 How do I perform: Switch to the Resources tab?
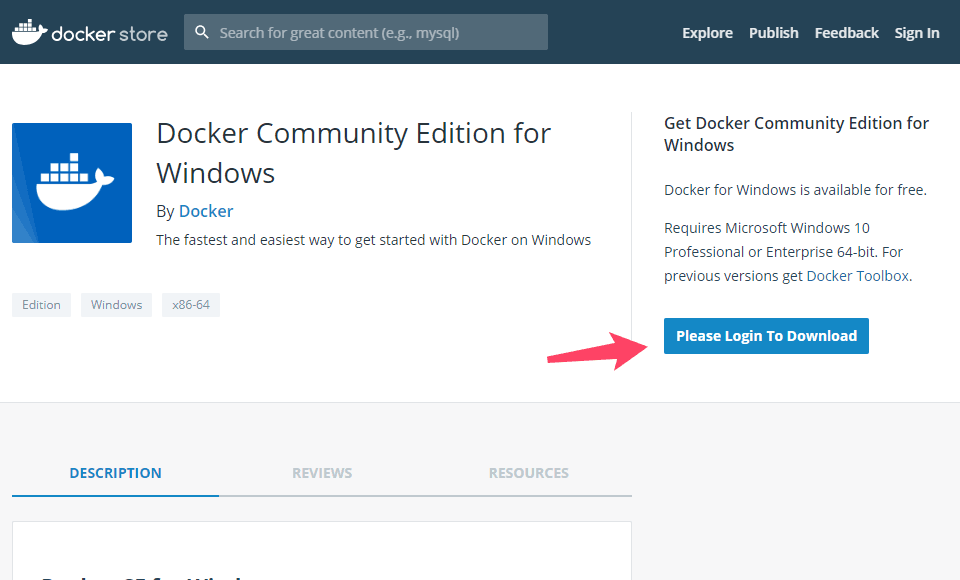click(x=528, y=473)
